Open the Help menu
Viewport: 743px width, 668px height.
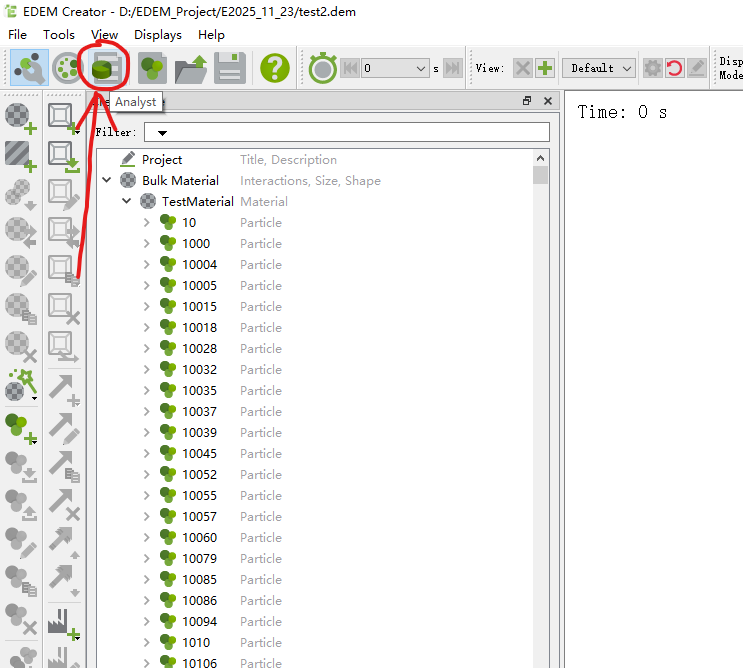pyautogui.click(x=211, y=35)
